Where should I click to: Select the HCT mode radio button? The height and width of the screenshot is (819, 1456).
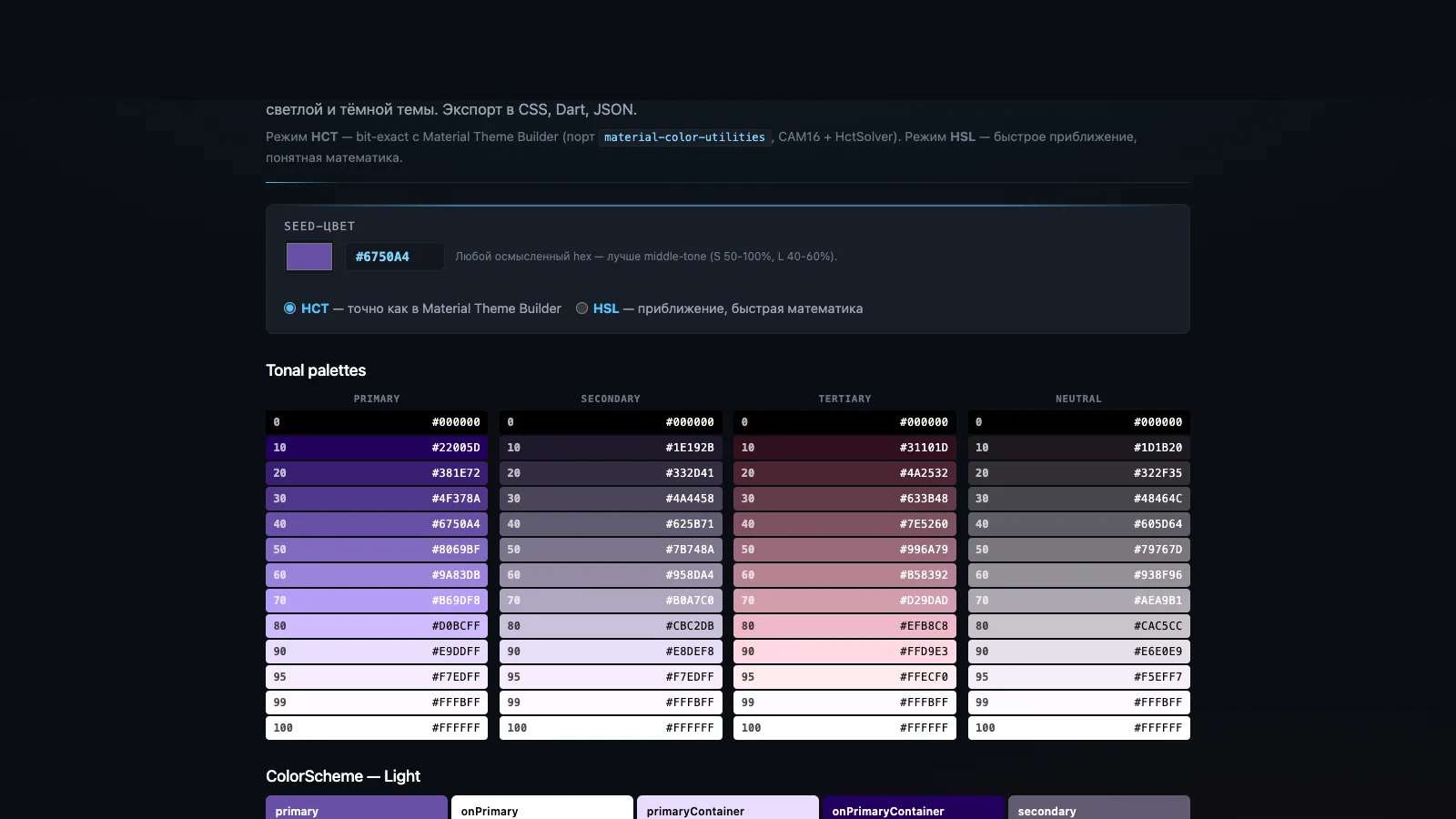click(289, 308)
